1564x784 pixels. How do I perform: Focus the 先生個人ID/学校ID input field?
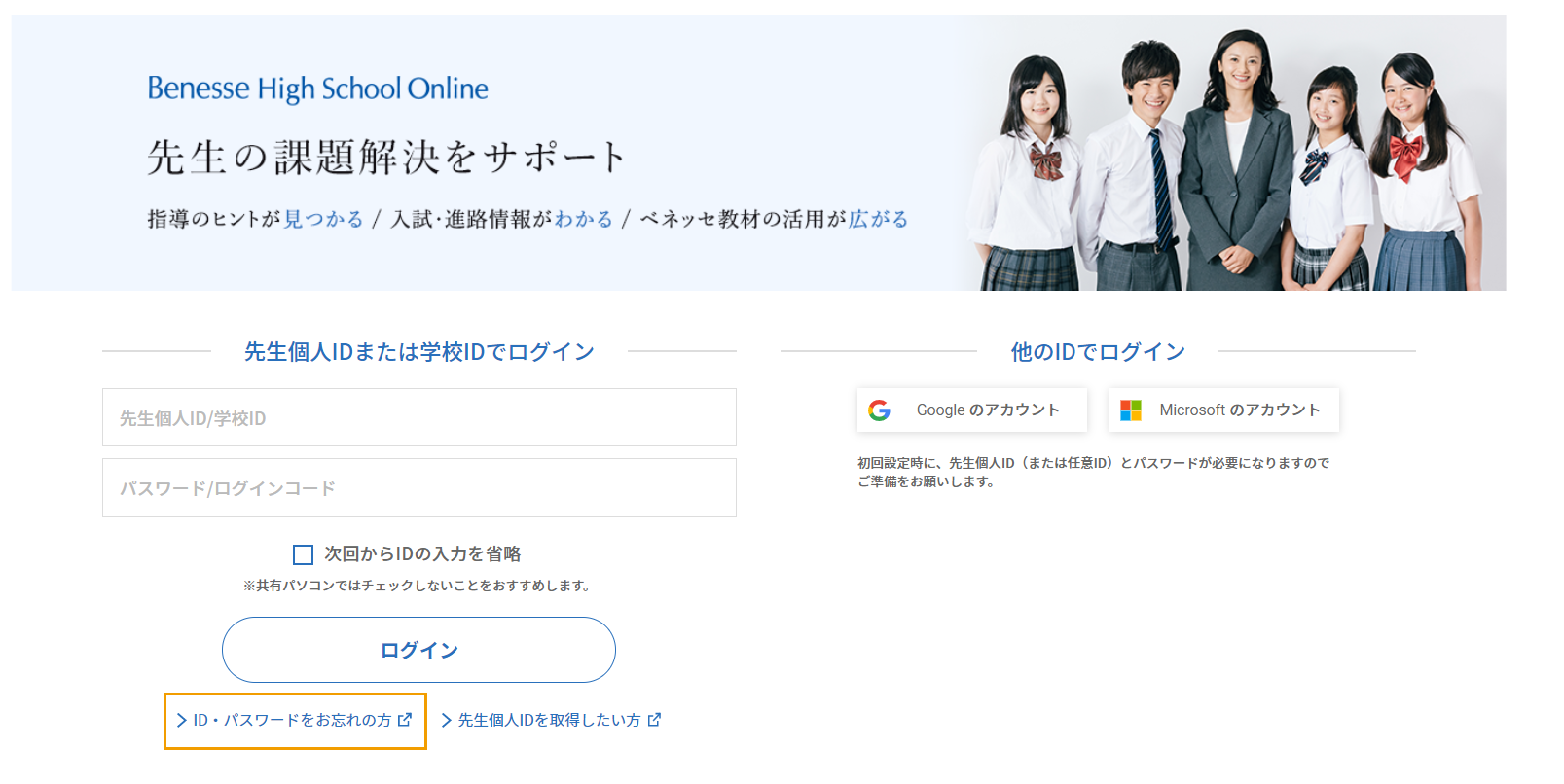coord(419,417)
